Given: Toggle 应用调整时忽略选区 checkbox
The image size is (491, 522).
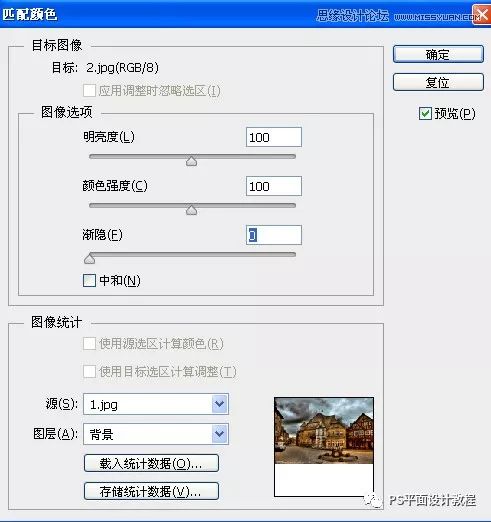Looking at the screenshot, I should (x=89, y=91).
